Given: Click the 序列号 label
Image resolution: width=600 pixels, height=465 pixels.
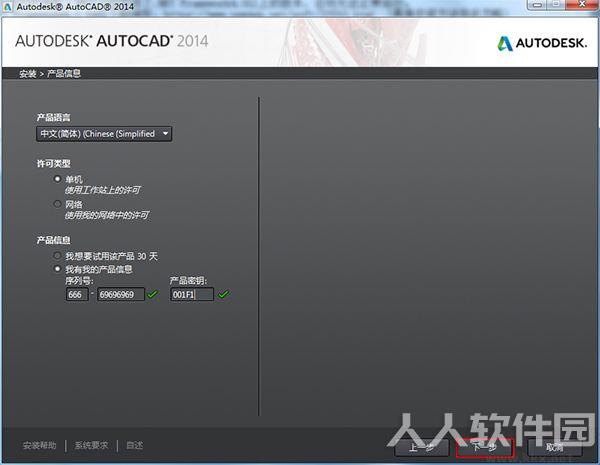Looking at the screenshot, I should [x=79, y=281].
